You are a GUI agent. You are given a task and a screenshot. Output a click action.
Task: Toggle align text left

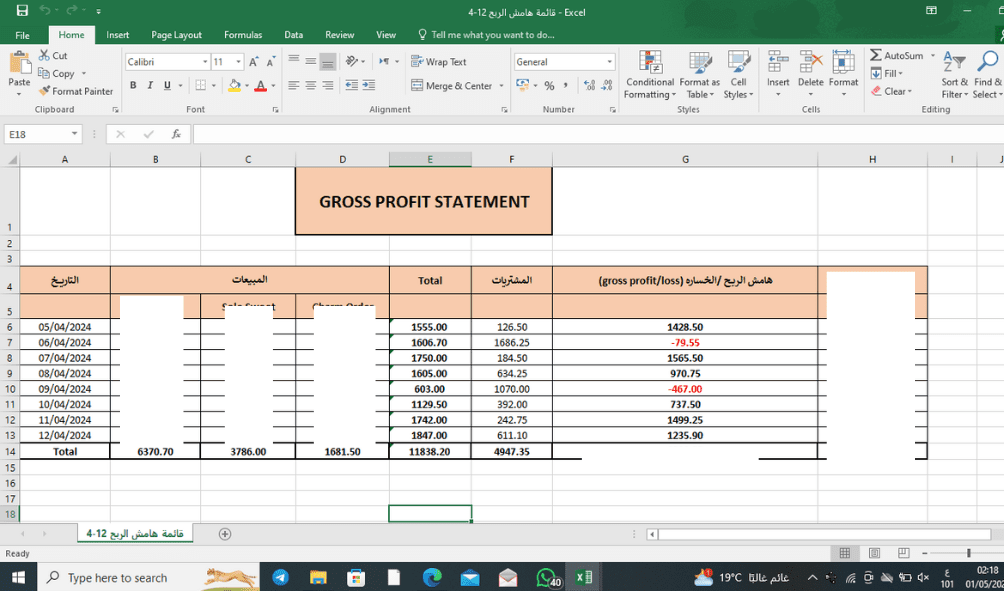coord(294,85)
